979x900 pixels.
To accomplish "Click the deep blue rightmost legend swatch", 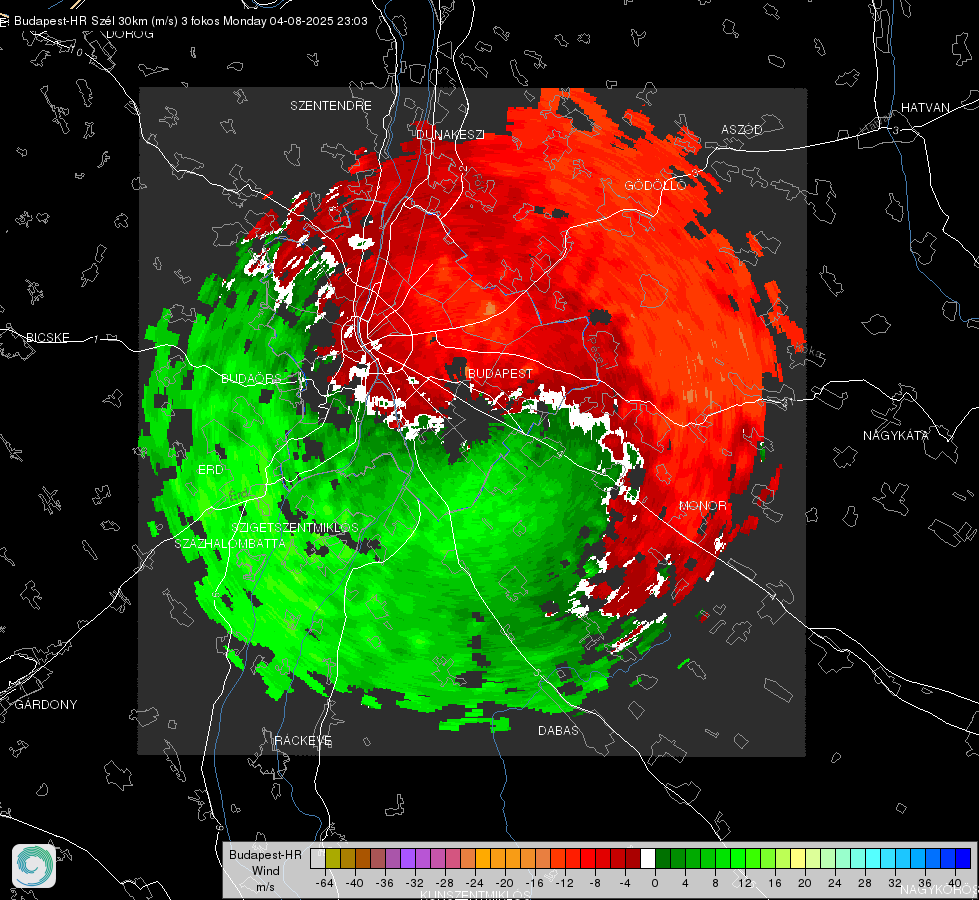I will 963,859.
